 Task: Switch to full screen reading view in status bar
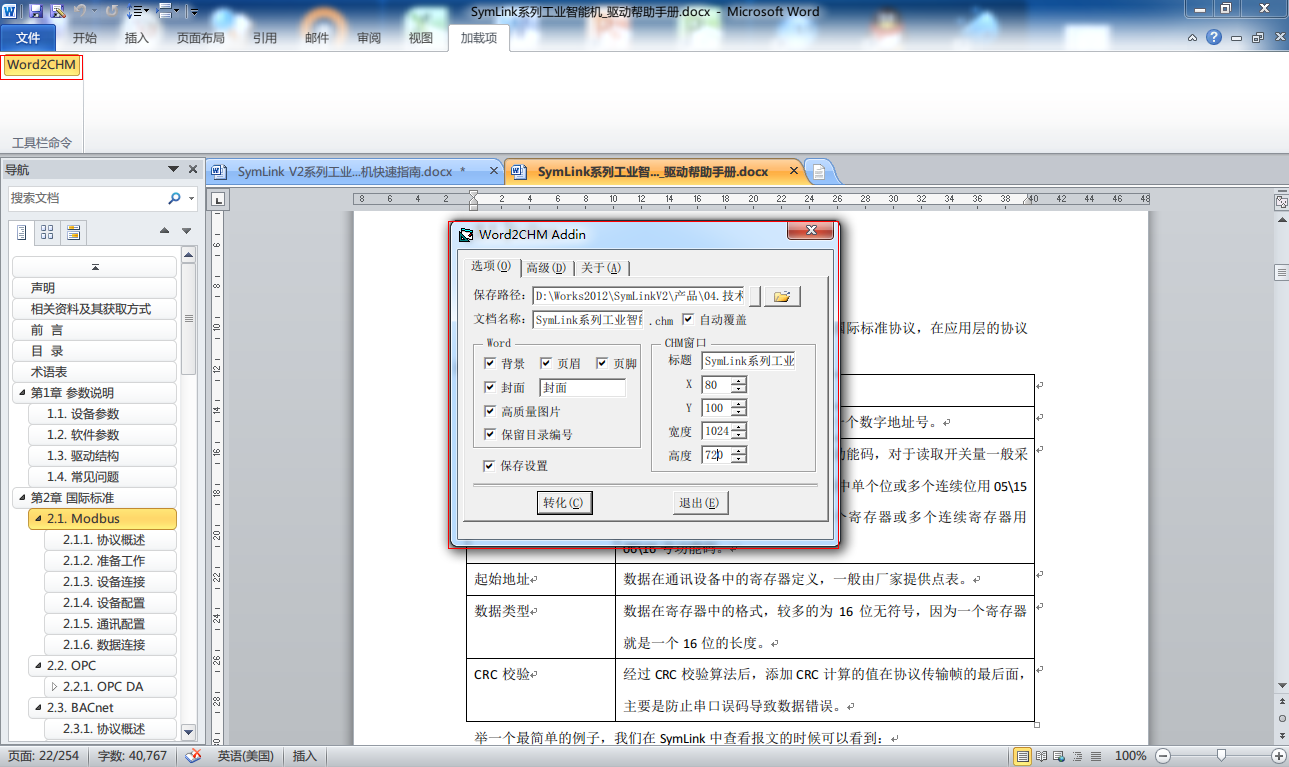pos(1040,756)
